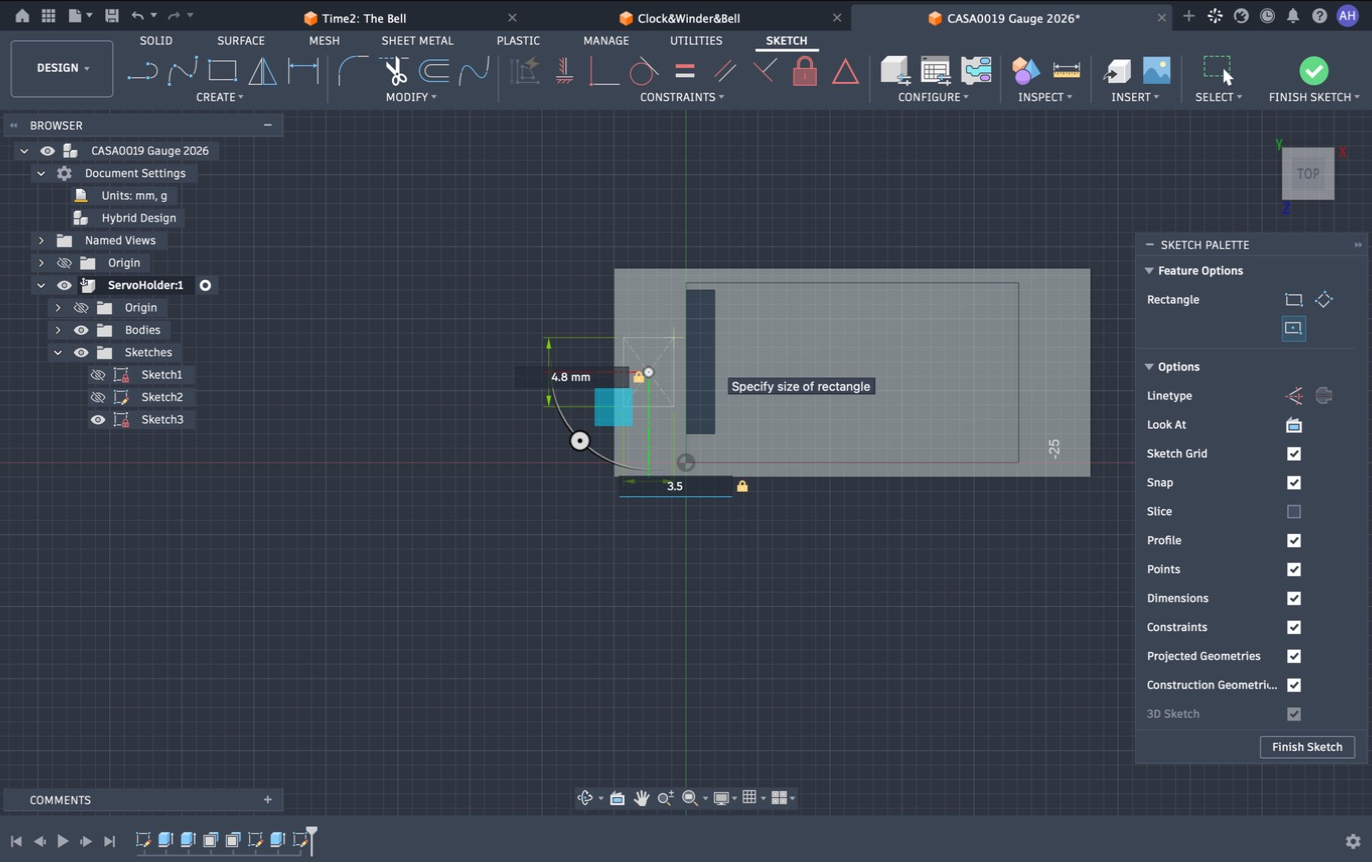
Task: Show Sketch1 via its eye icon
Action: [97, 375]
